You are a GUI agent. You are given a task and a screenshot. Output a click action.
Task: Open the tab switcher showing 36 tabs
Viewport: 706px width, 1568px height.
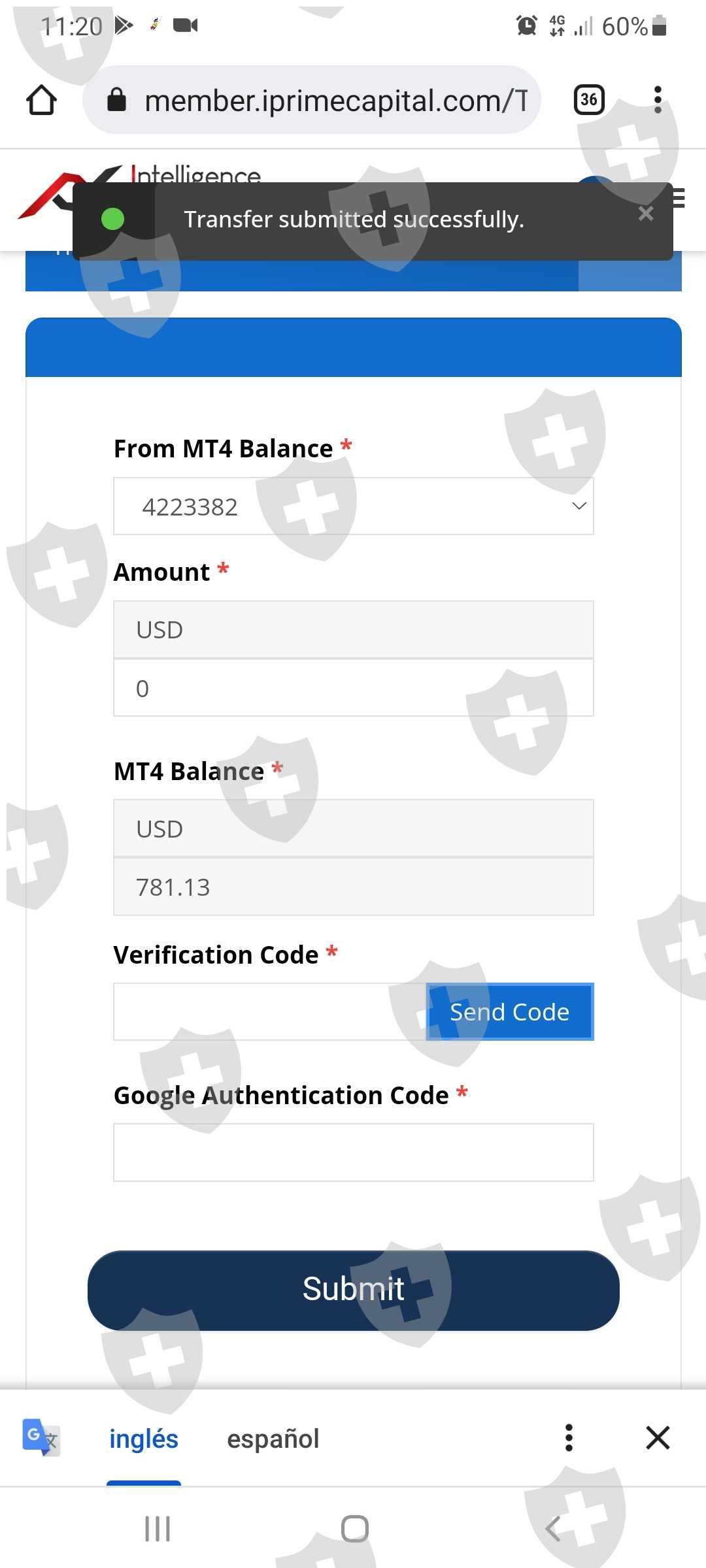pyautogui.click(x=588, y=100)
